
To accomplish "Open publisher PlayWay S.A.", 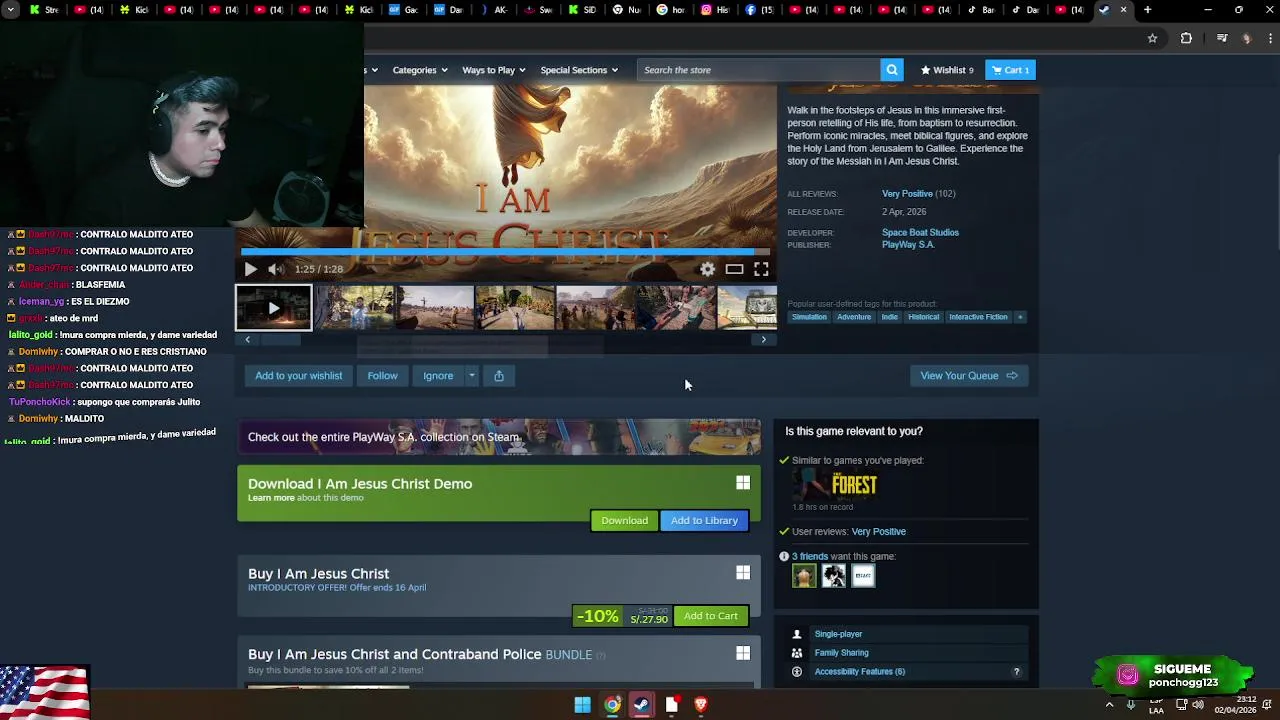I will tap(908, 245).
